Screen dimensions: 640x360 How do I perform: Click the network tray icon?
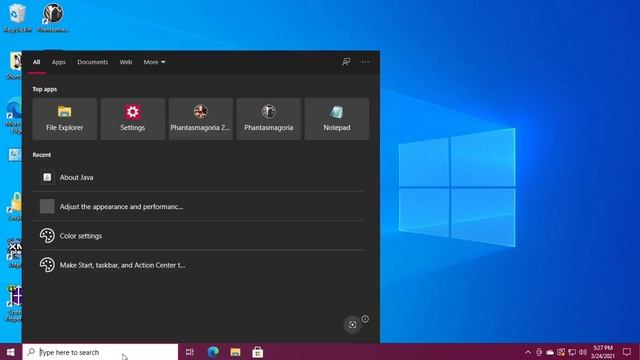(572, 352)
